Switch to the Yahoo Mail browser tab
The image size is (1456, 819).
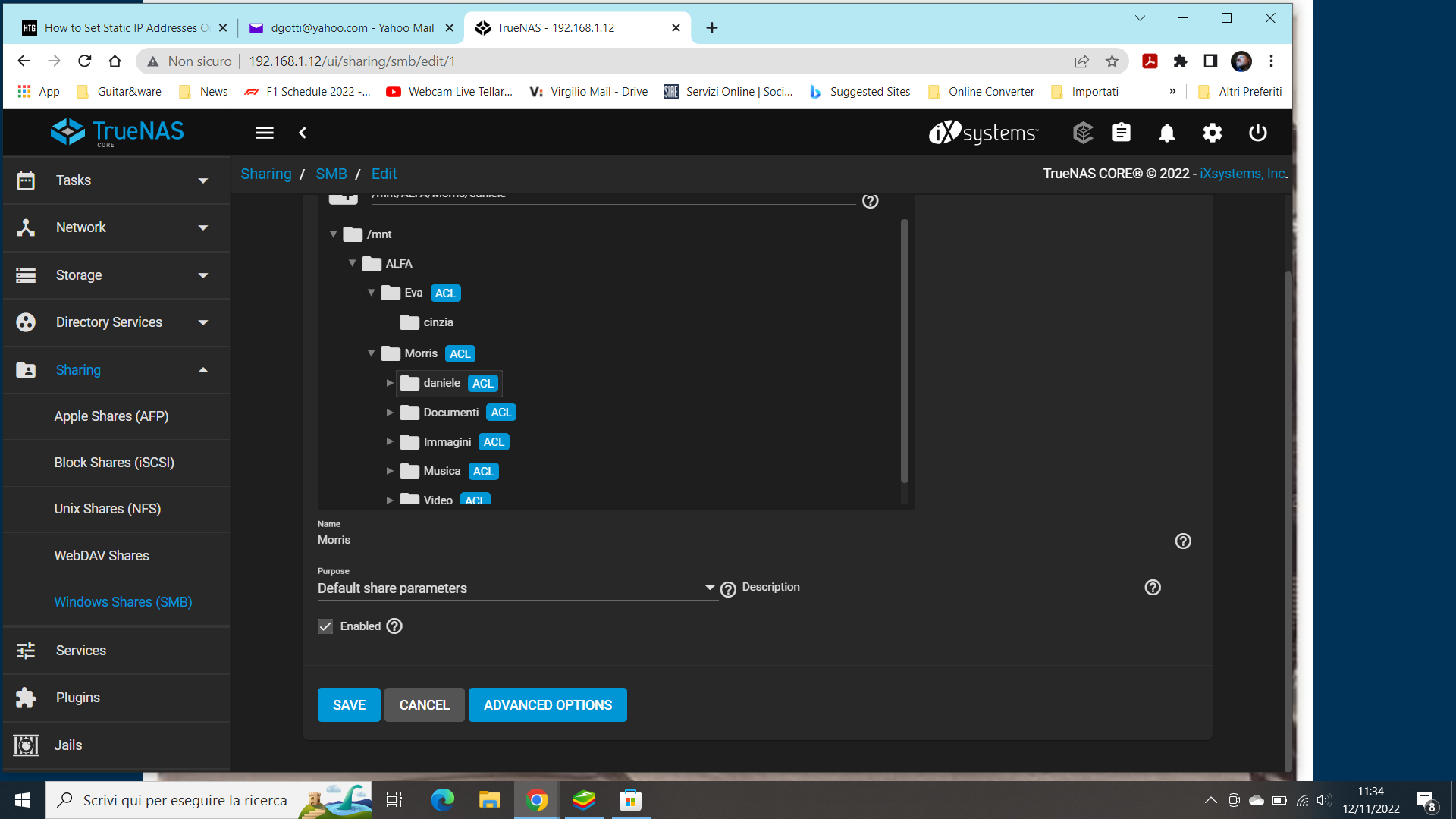(351, 28)
